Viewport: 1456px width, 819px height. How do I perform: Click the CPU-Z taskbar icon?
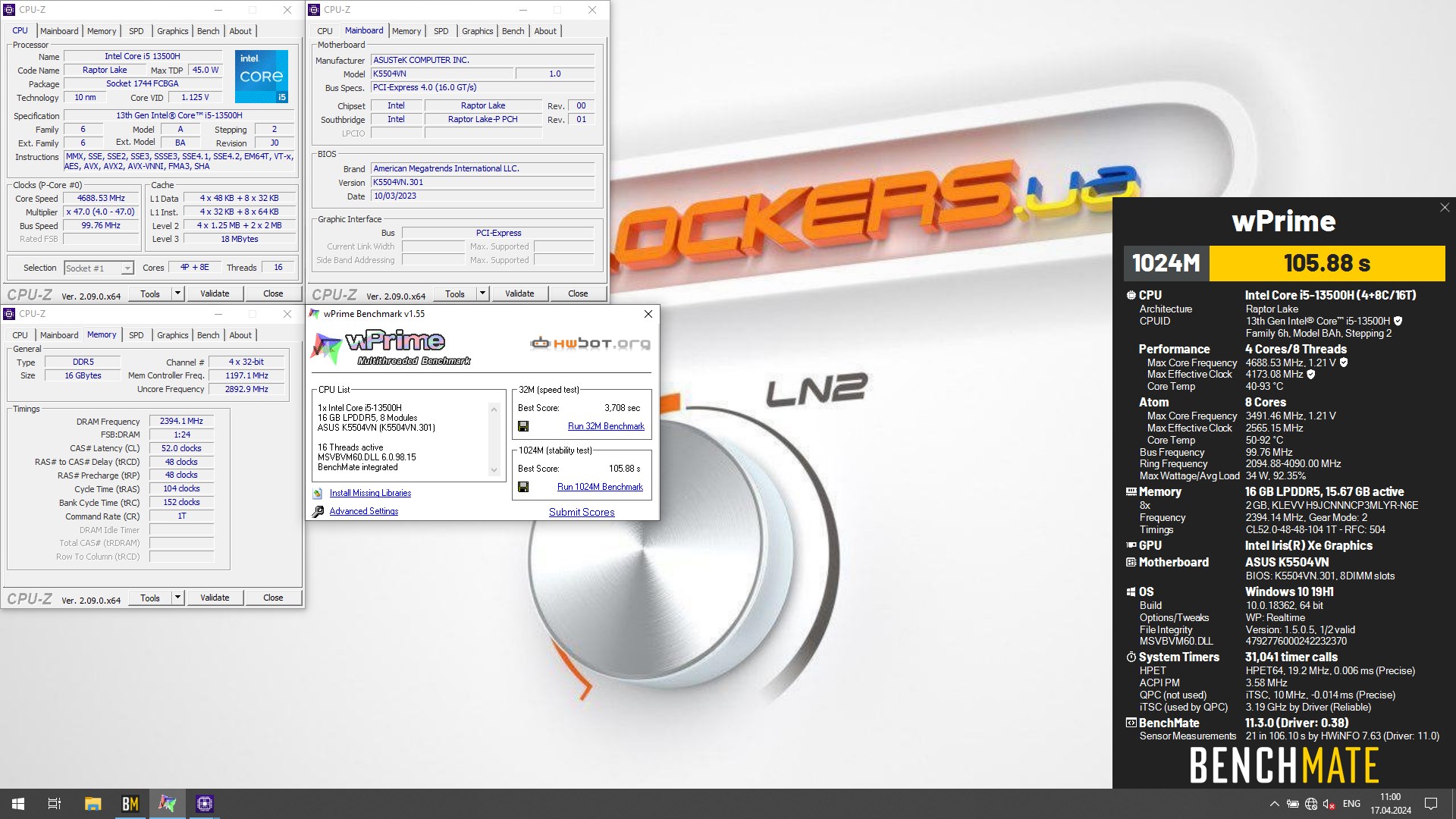(x=205, y=804)
